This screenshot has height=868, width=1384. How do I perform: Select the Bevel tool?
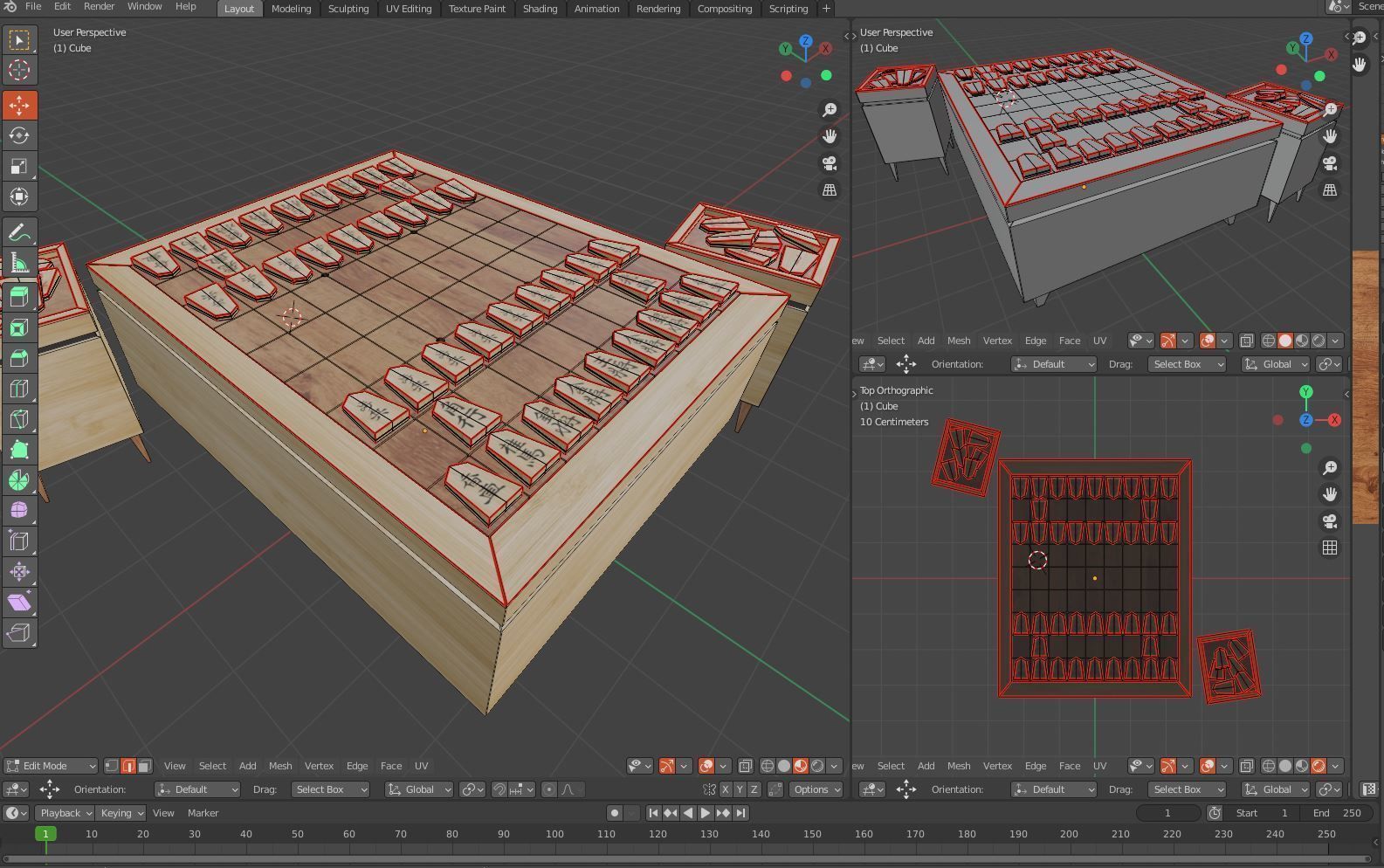[x=19, y=358]
